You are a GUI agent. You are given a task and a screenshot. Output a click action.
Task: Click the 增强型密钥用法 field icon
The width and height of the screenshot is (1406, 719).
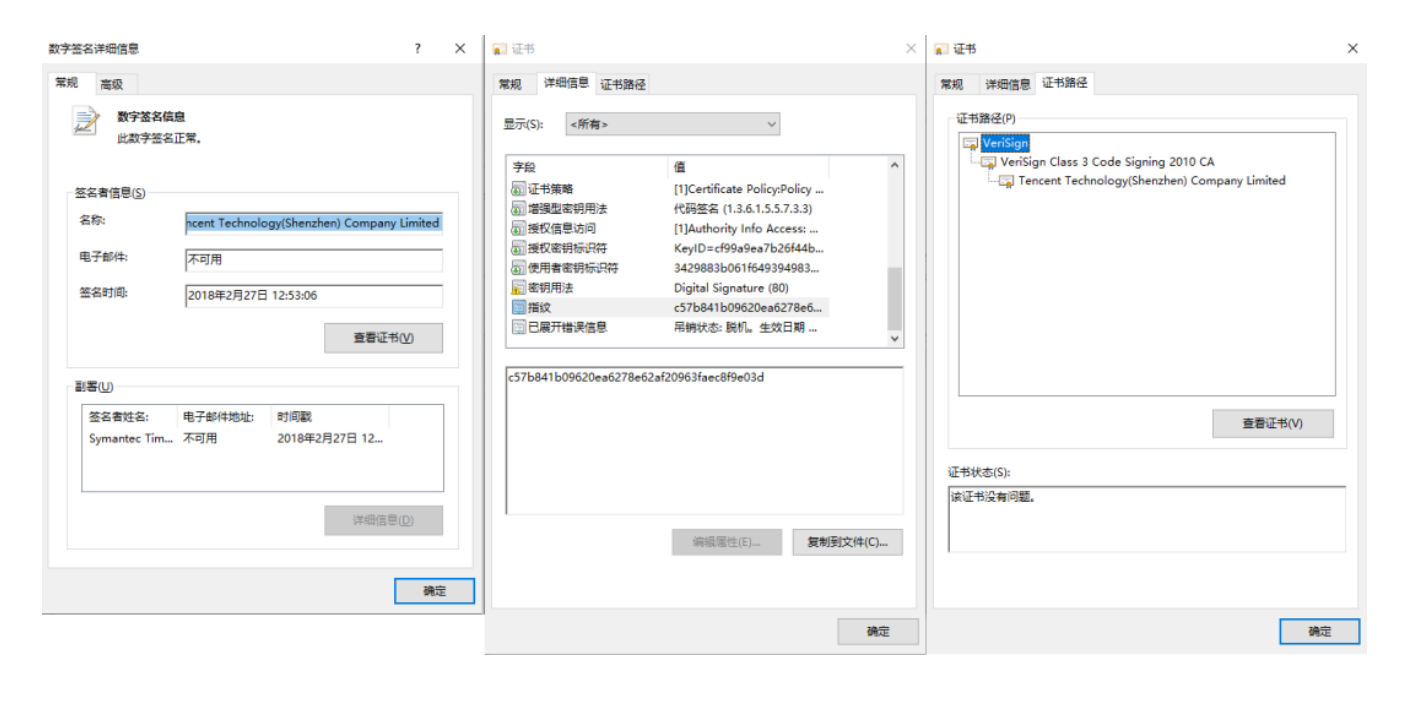click(518, 209)
